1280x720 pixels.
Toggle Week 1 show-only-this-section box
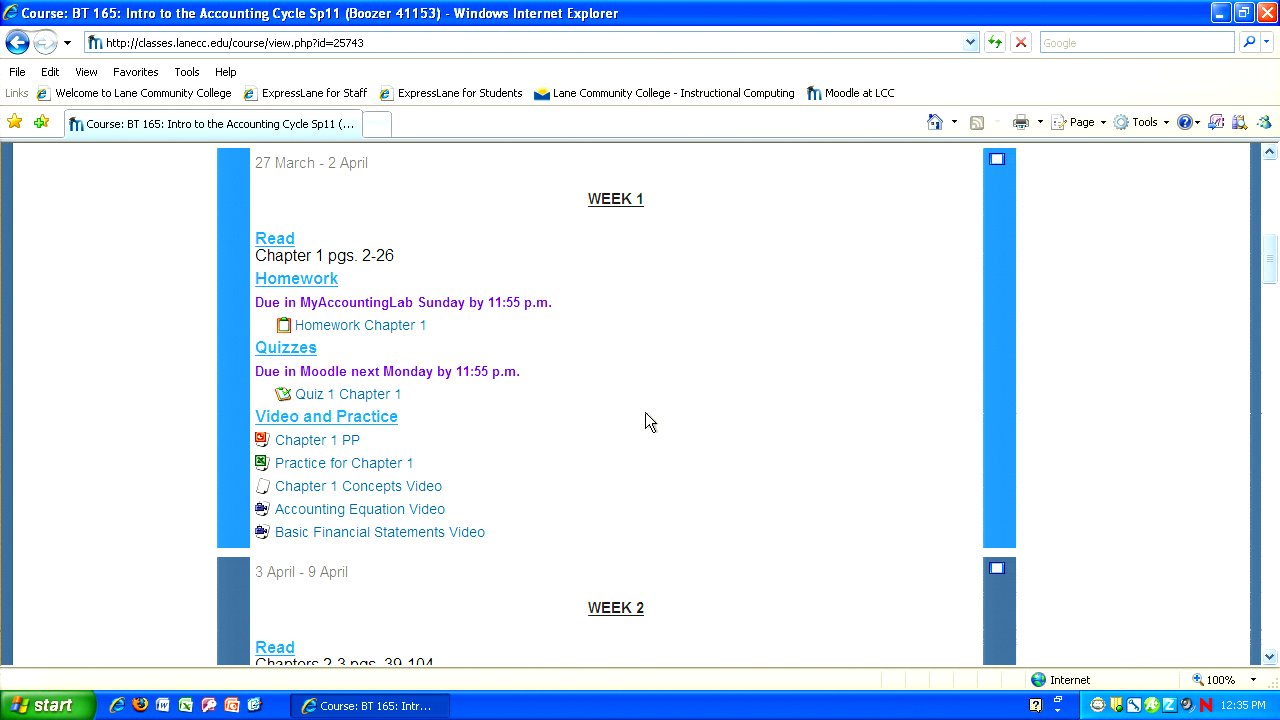point(996,159)
